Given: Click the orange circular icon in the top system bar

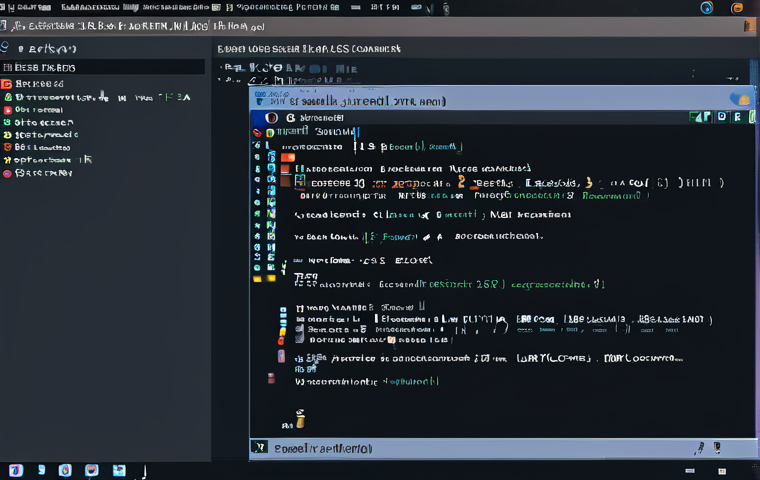Looking at the screenshot, I should pyautogui.click(x=737, y=7).
